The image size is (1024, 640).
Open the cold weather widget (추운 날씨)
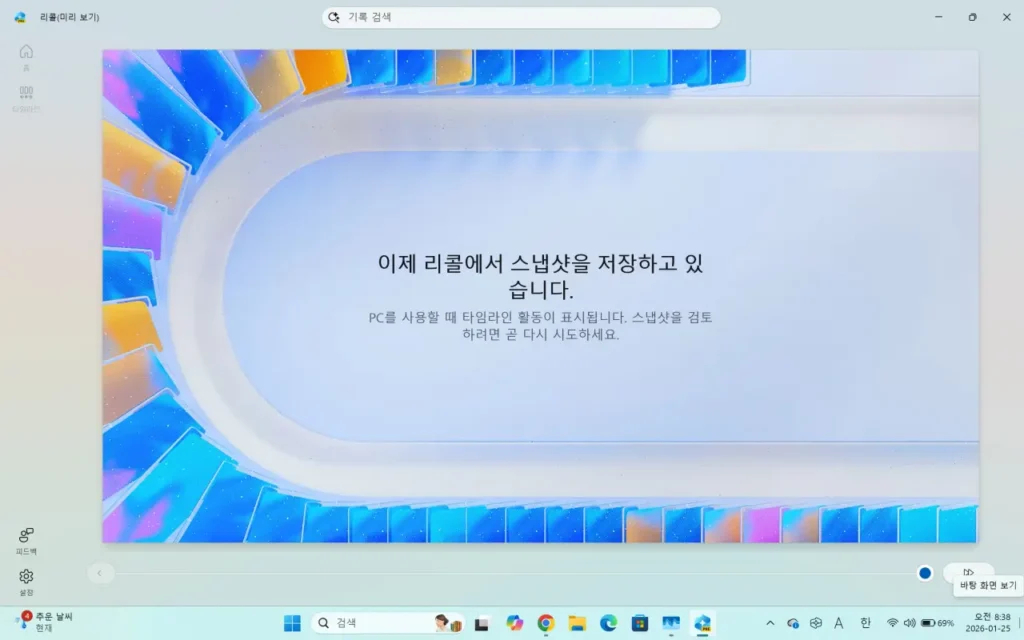45,623
